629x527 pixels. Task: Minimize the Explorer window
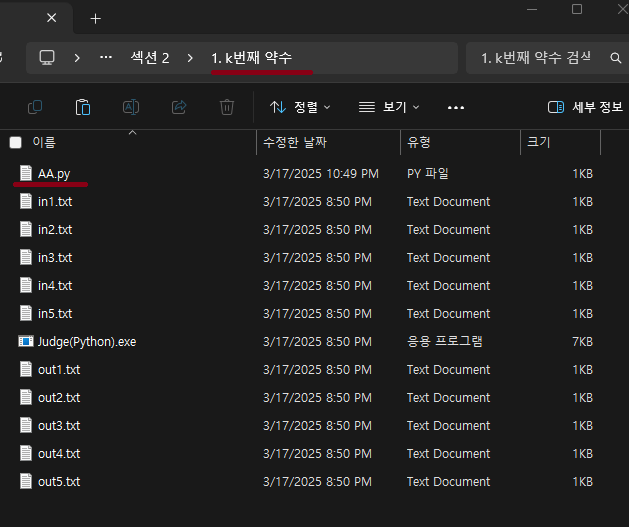(x=532, y=9)
